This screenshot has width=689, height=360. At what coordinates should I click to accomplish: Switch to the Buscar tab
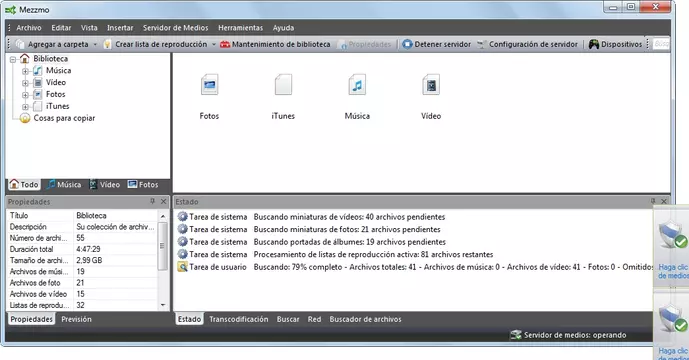[x=288, y=319]
